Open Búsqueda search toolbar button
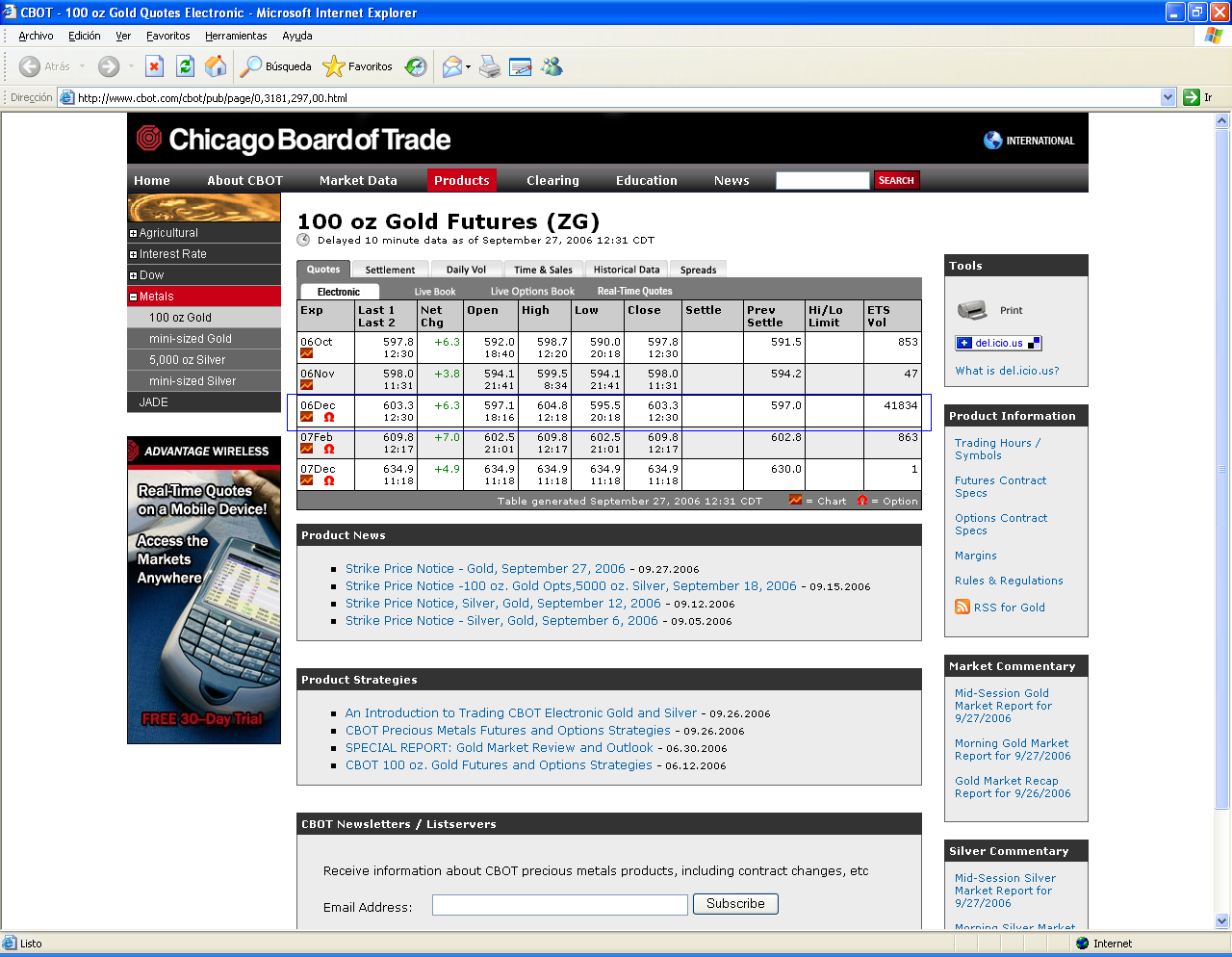This screenshot has height=957, width=1232. 276,66
